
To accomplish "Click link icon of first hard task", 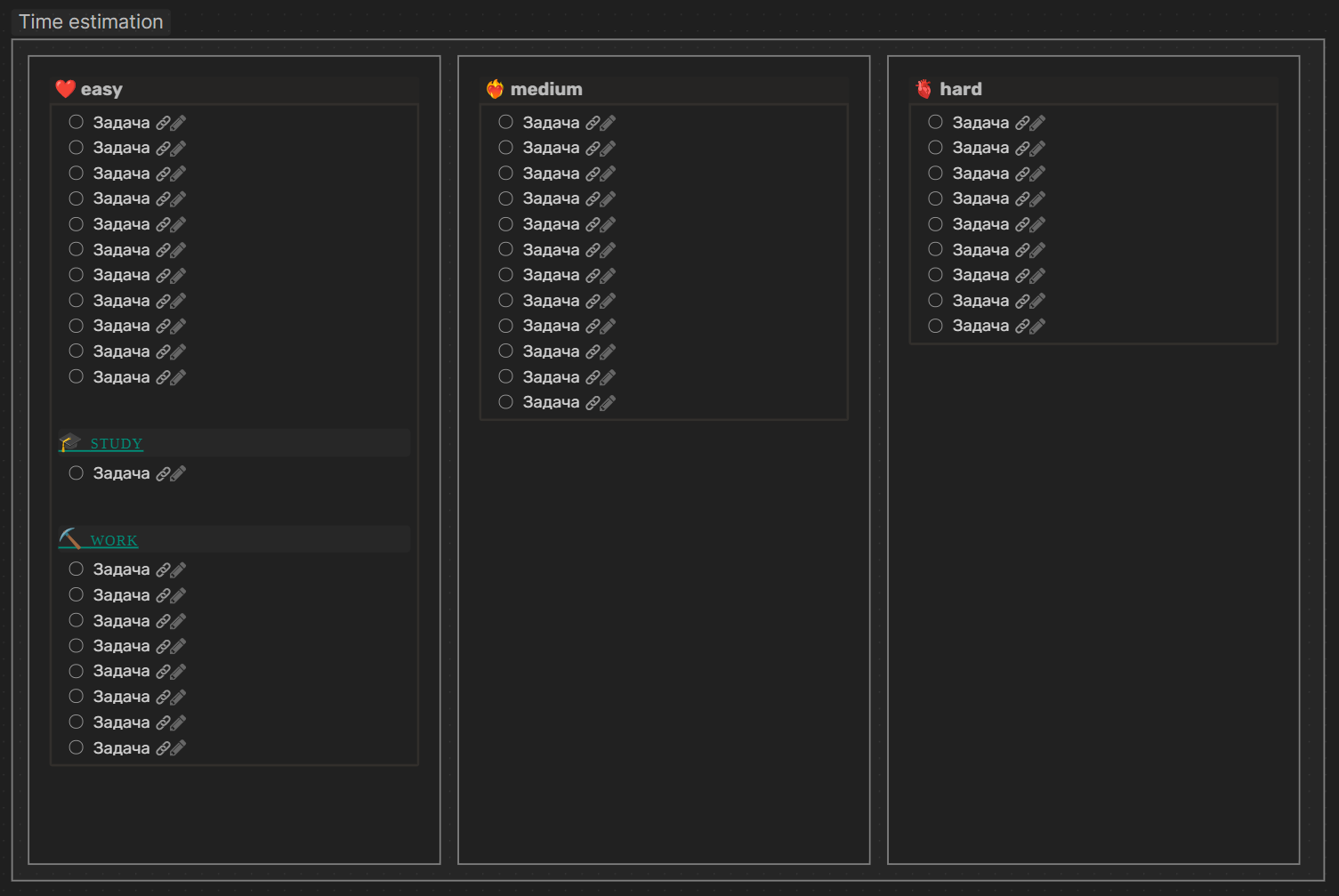I will (1023, 124).
